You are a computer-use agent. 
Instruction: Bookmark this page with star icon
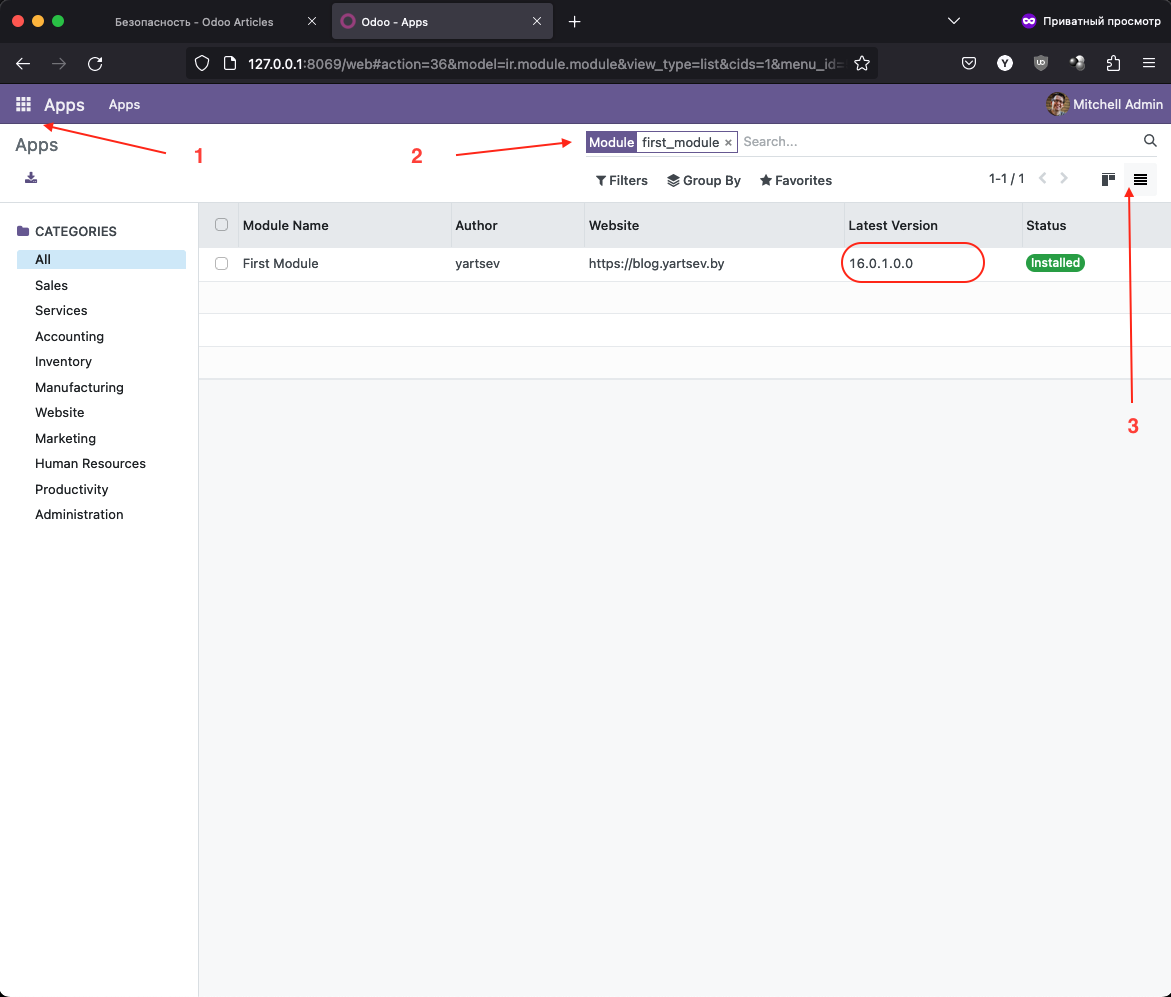click(x=862, y=63)
